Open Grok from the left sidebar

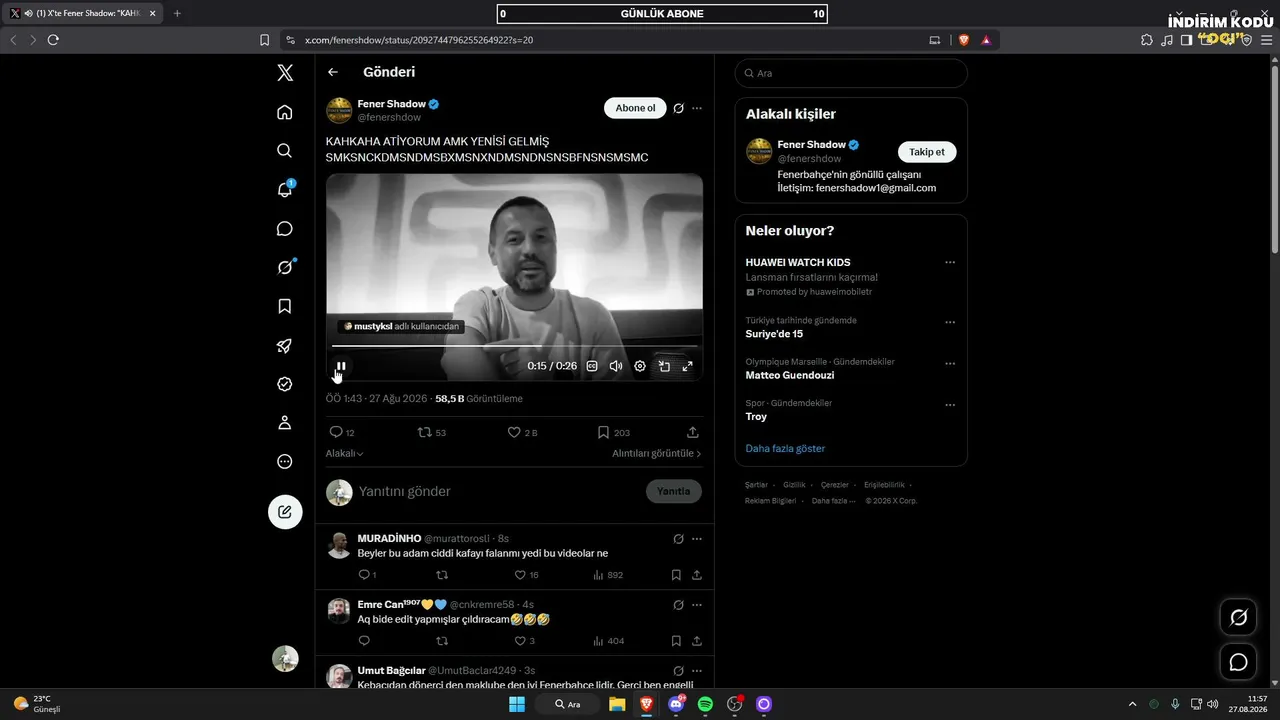285,267
